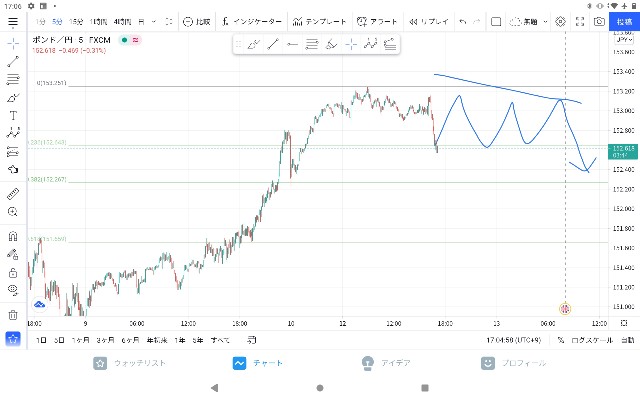Select path/polyline tool in floating favorites toolbar

tap(370, 44)
